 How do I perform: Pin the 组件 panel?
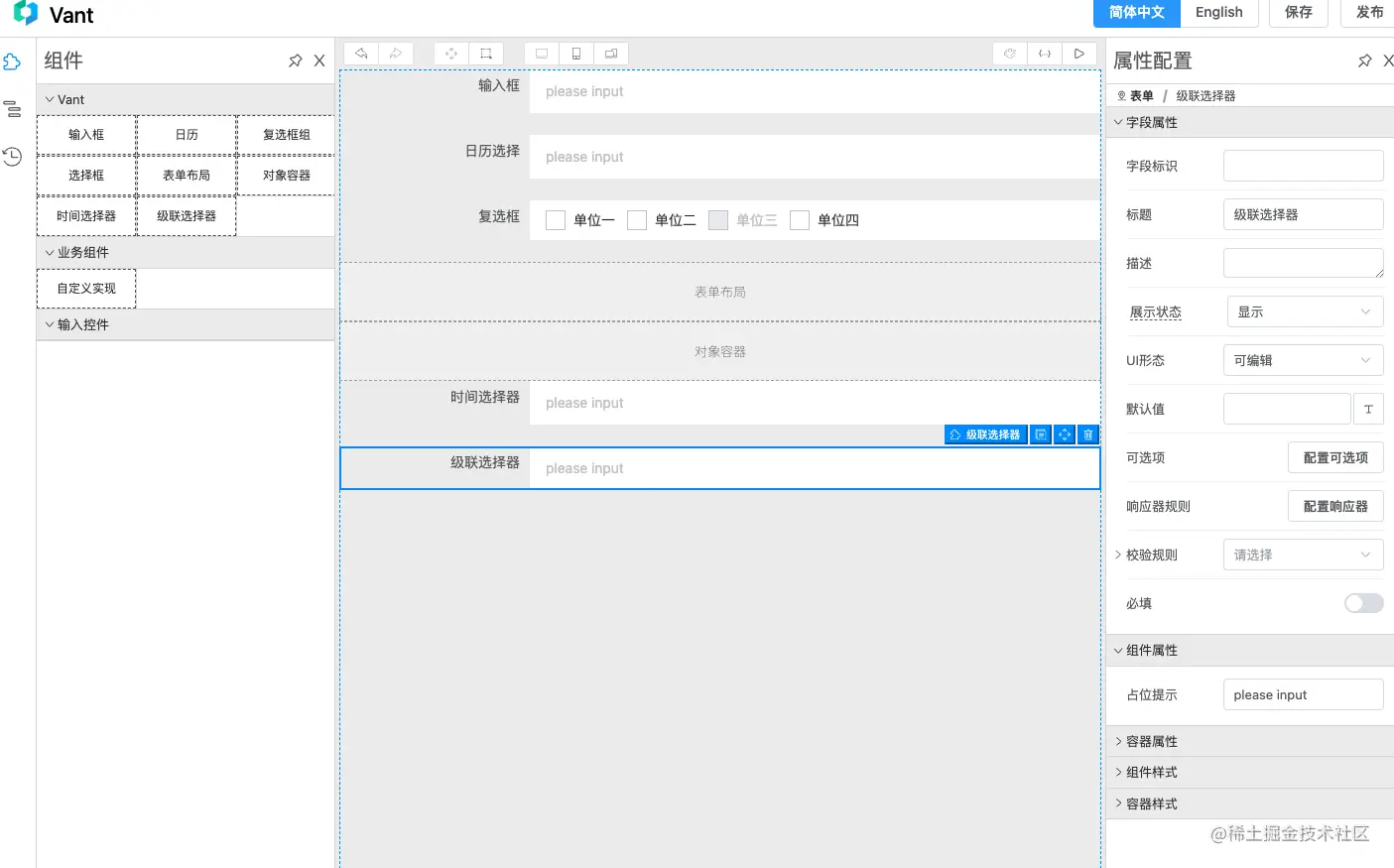tap(295, 61)
